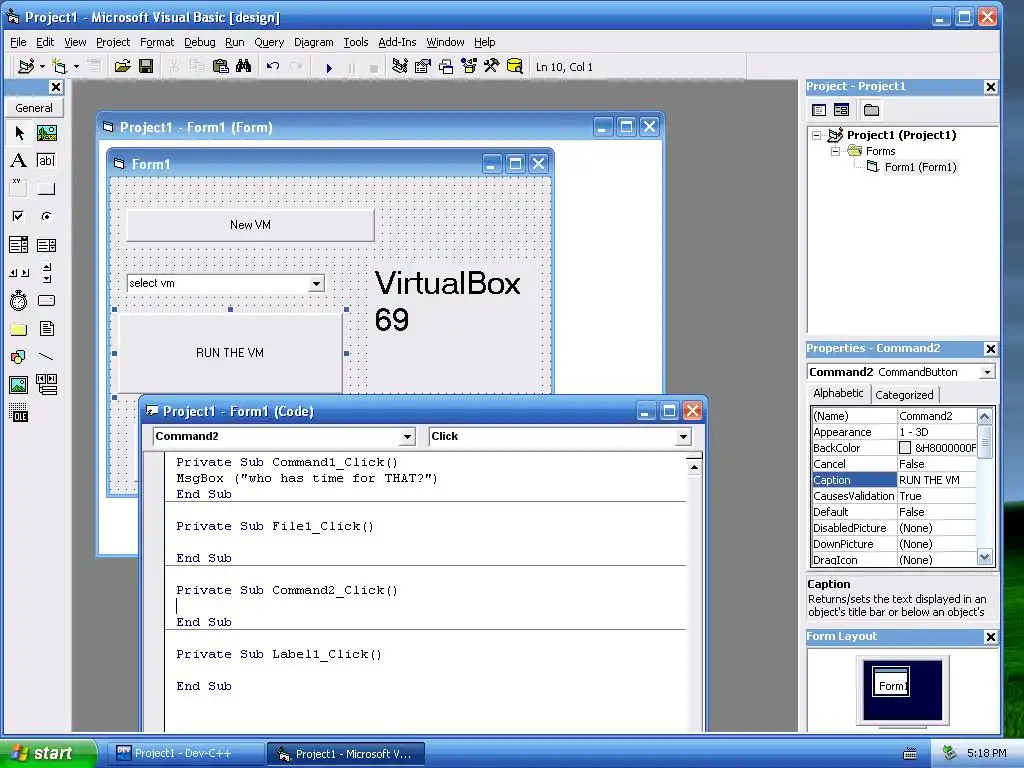Open the Properties object selector dropdown

pos(987,372)
